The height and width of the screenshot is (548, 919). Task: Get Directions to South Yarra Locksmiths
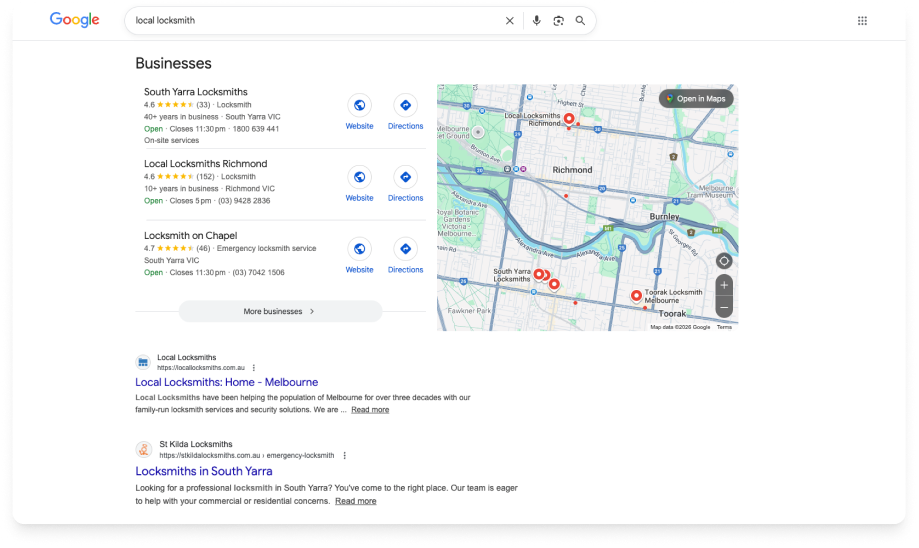pyautogui.click(x=405, y=113)
